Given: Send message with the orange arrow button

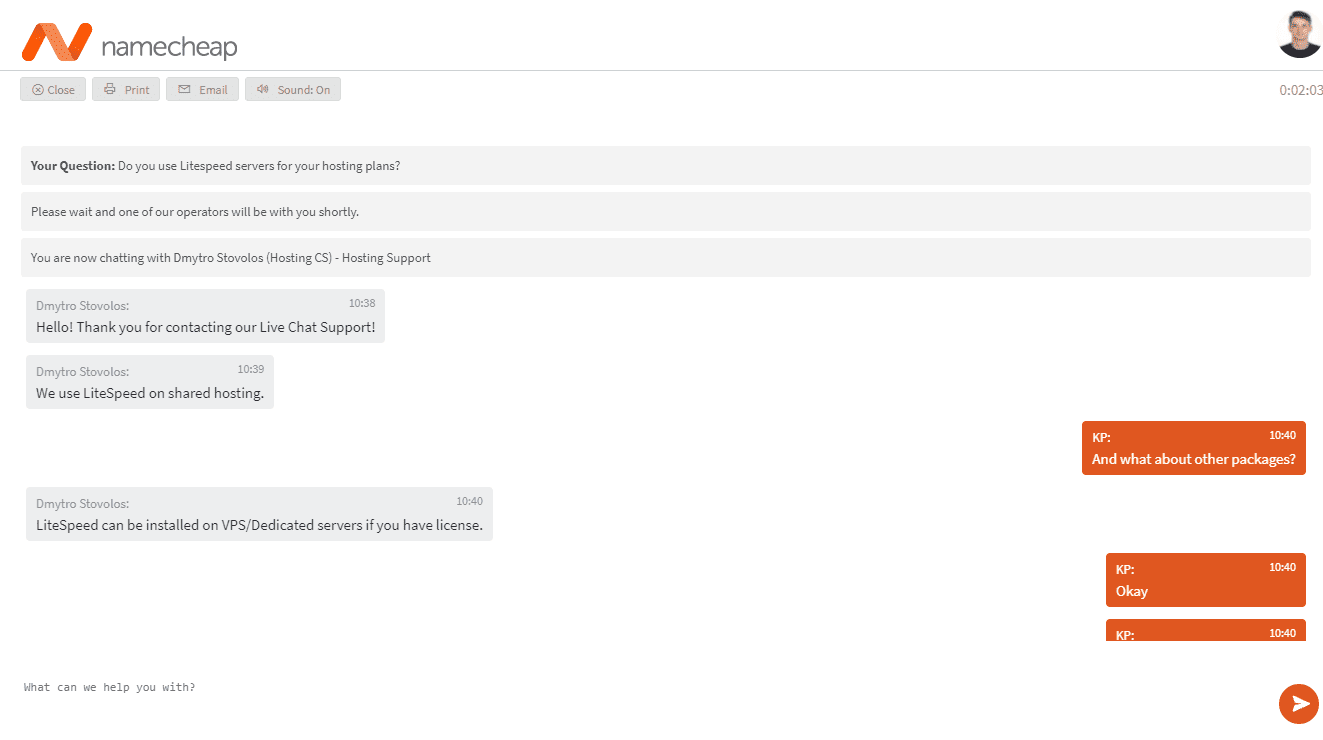Looking at the screenshot, I should pos(1298,703).
